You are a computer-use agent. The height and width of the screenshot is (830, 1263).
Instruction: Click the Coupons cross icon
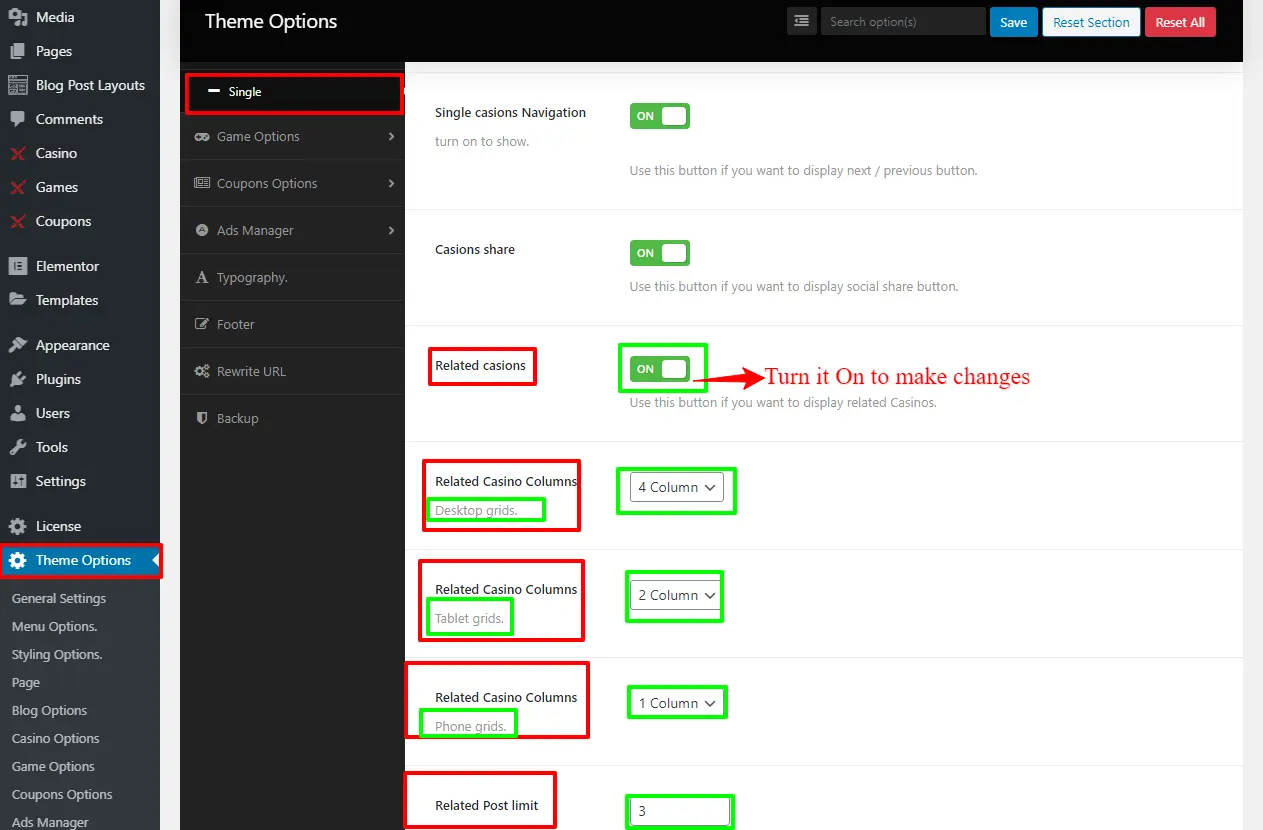18,221
